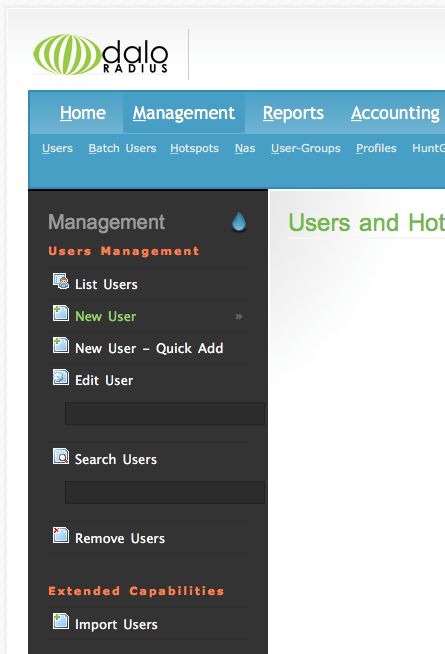The image size is (445, 654).
Task: Click the List Users icon
Action: pos(61,282)
